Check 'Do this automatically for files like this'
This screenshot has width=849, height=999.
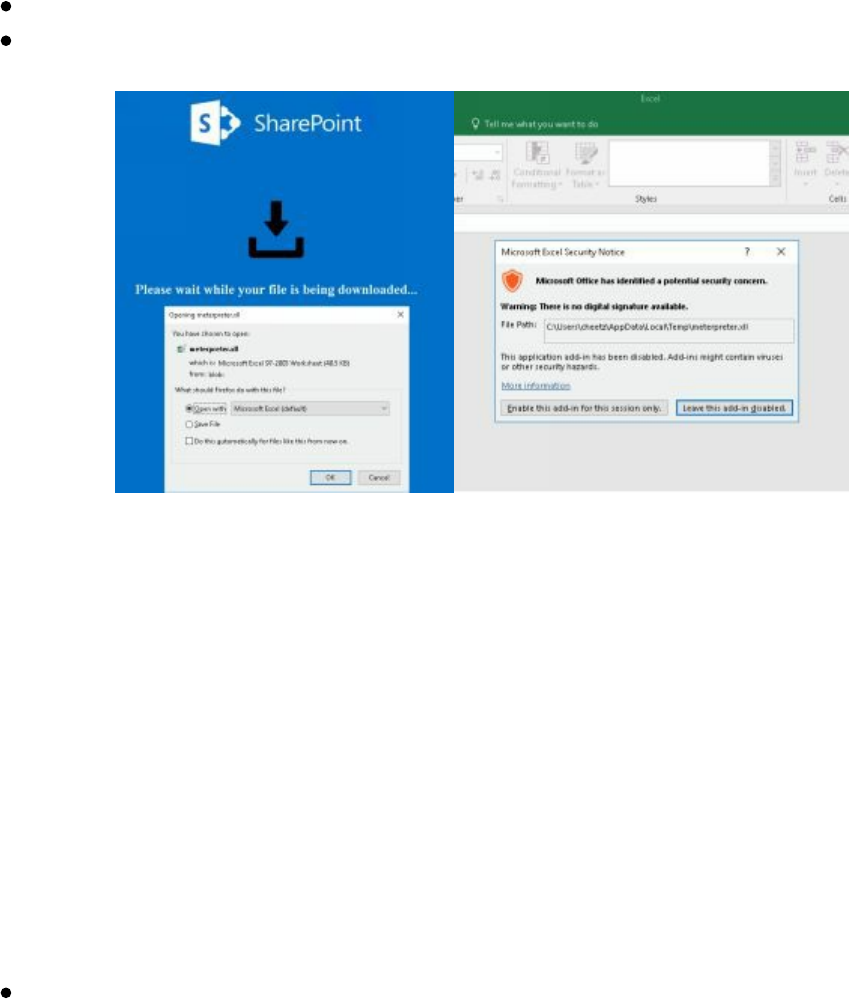pyautogui.click(x=189, y=441)
